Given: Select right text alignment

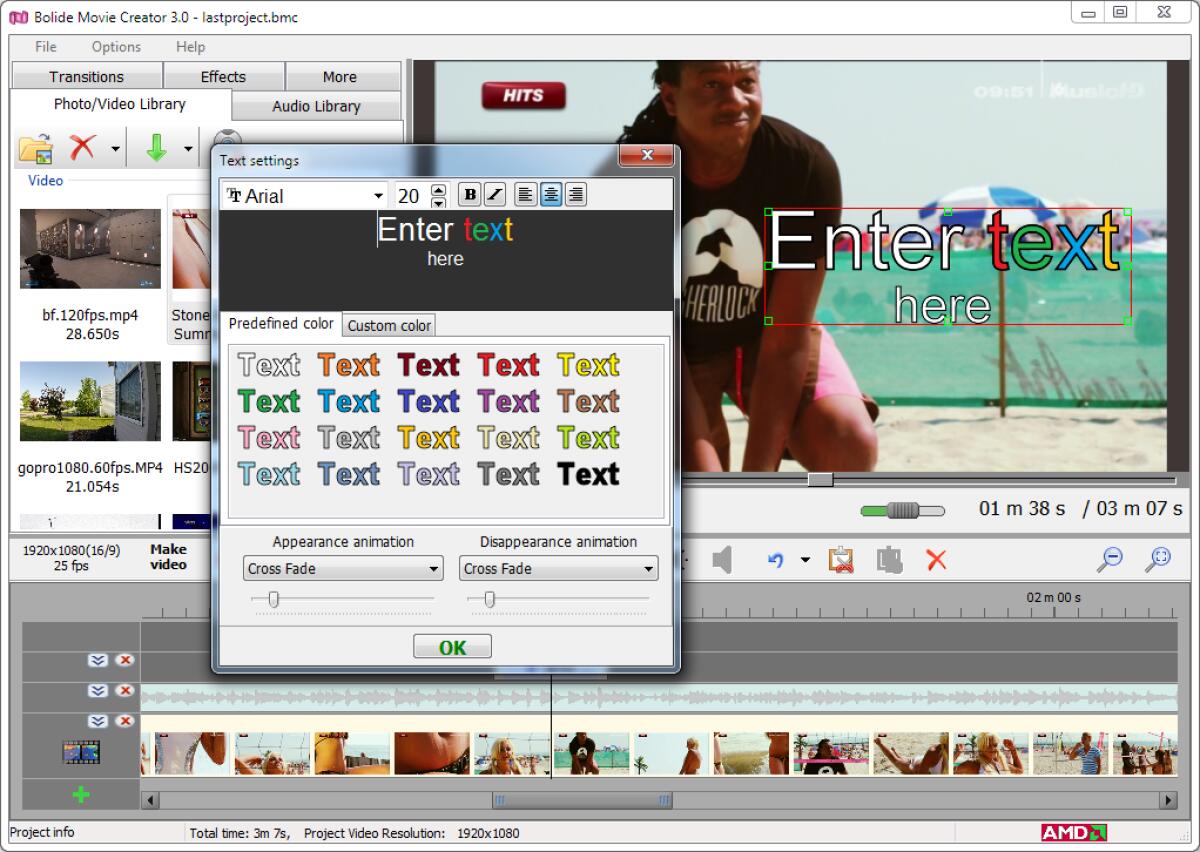Looking at the screenshot, I should point(576,194).
